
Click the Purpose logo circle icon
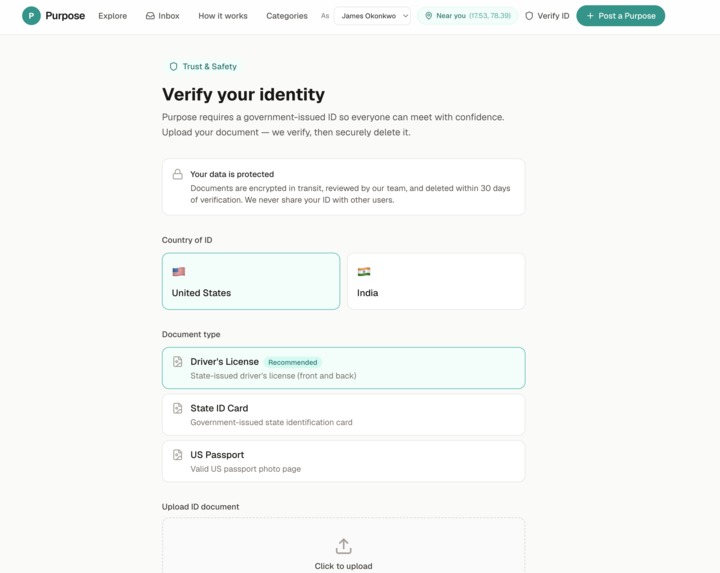coord(31,16)
